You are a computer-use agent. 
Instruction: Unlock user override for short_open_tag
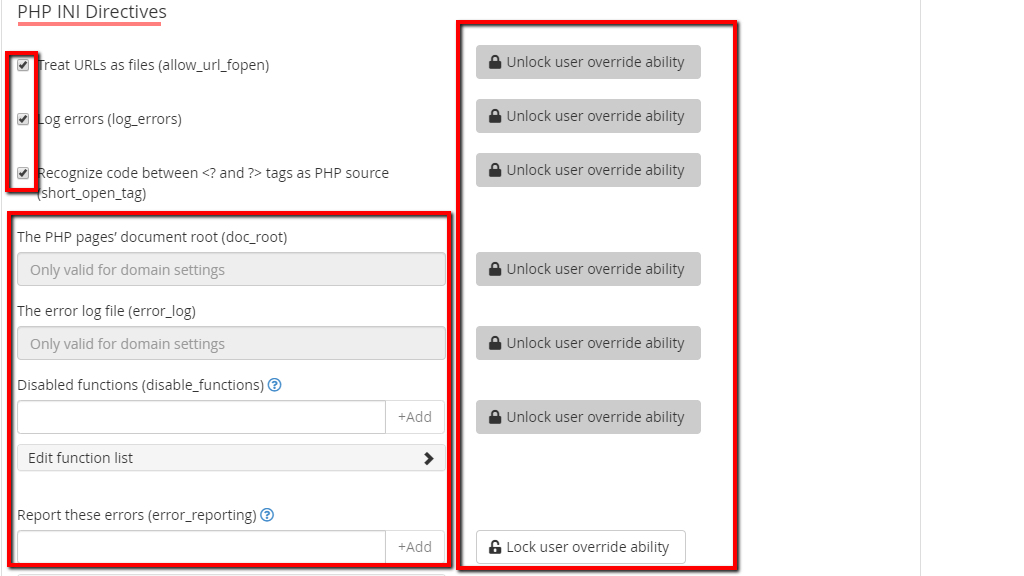click(588, 170)
